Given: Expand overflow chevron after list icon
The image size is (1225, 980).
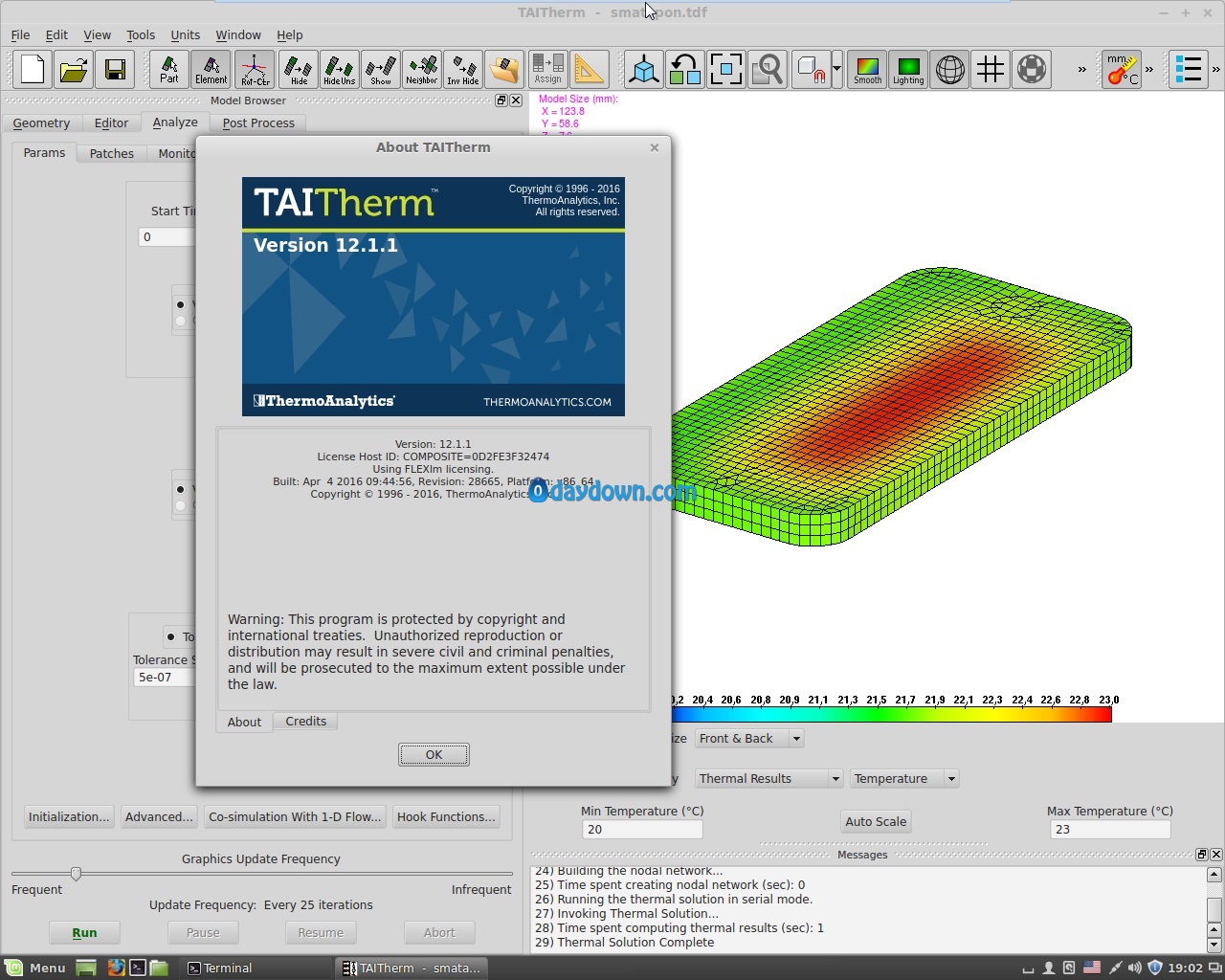Looking at the screenshot, I should pos(1216,70).
